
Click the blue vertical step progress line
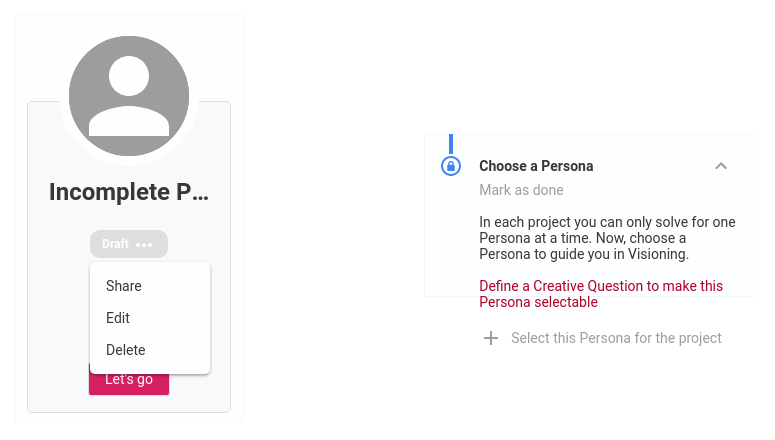coord(451,144)
